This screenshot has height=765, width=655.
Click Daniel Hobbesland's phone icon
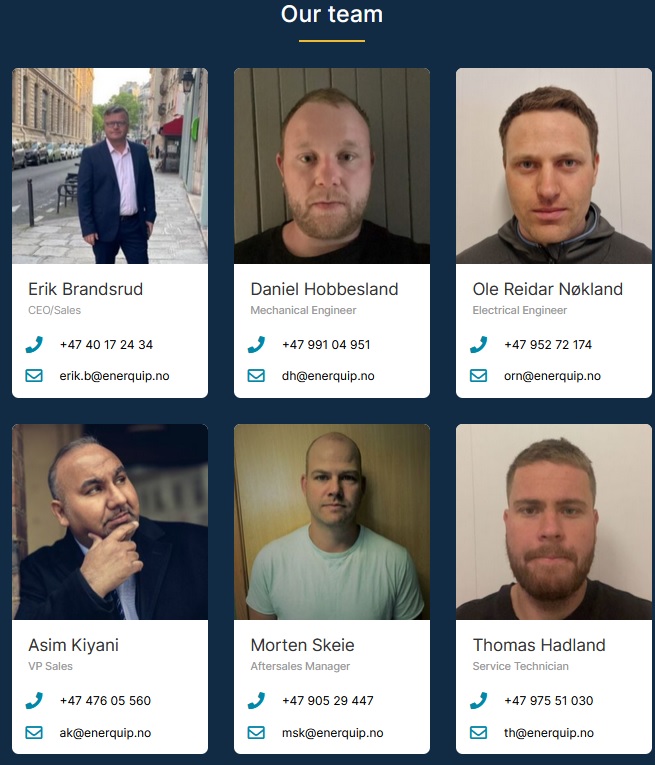pos(256,344)
